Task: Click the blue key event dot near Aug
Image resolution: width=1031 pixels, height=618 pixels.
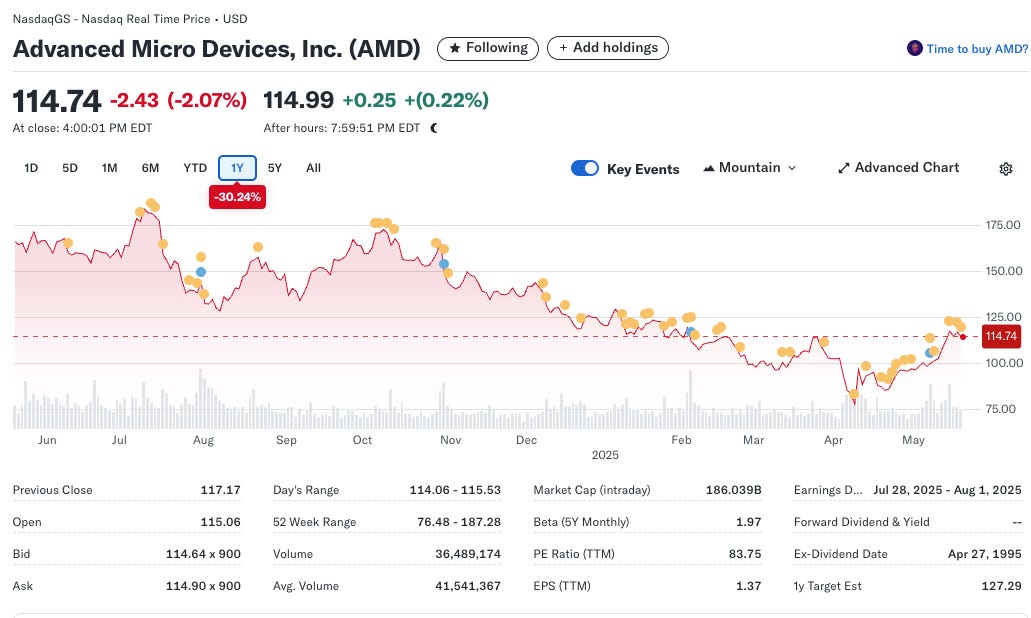Action: click(201, 272)
